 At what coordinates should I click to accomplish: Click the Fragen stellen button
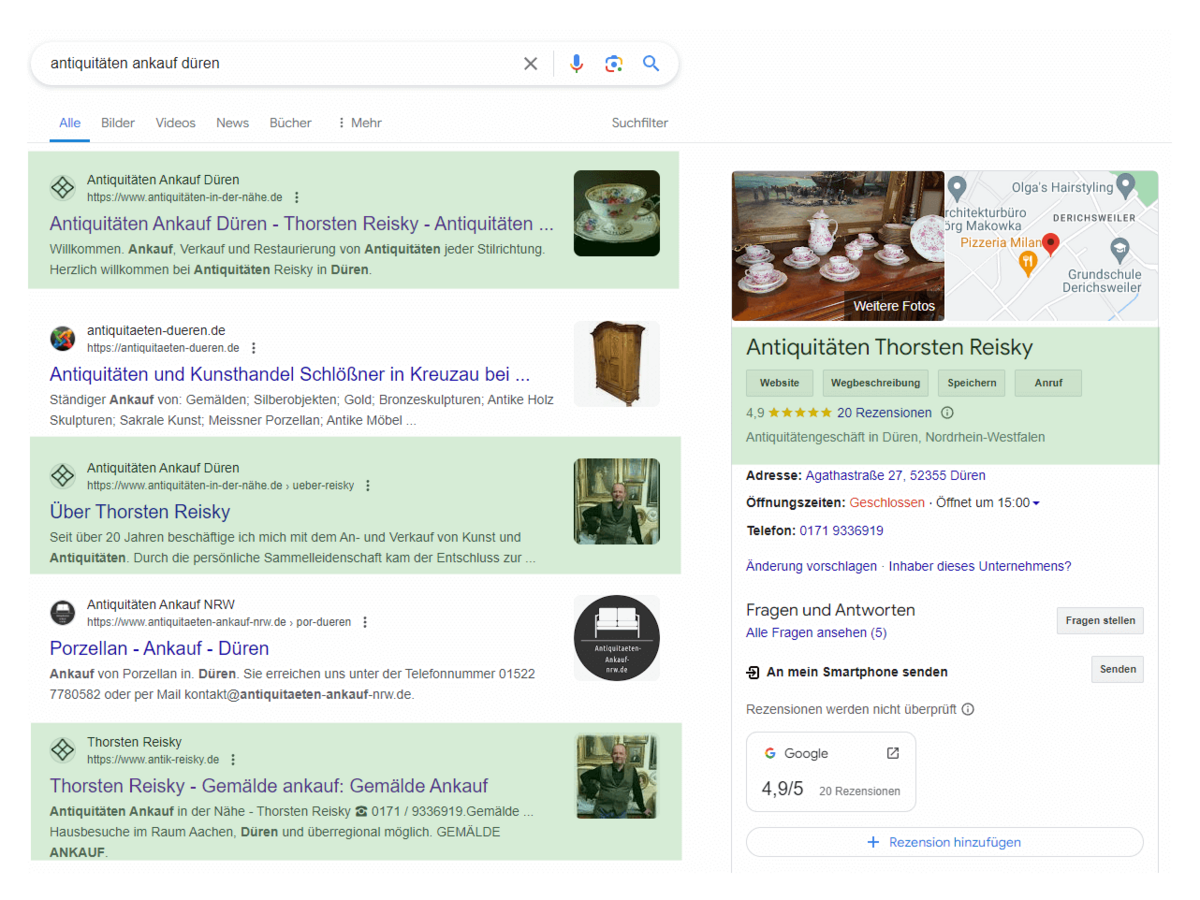click(1100, 621)
